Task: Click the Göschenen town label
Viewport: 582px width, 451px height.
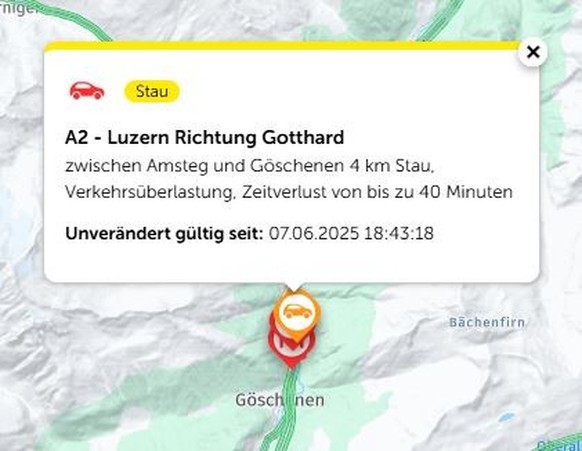Action: (280, 400)
